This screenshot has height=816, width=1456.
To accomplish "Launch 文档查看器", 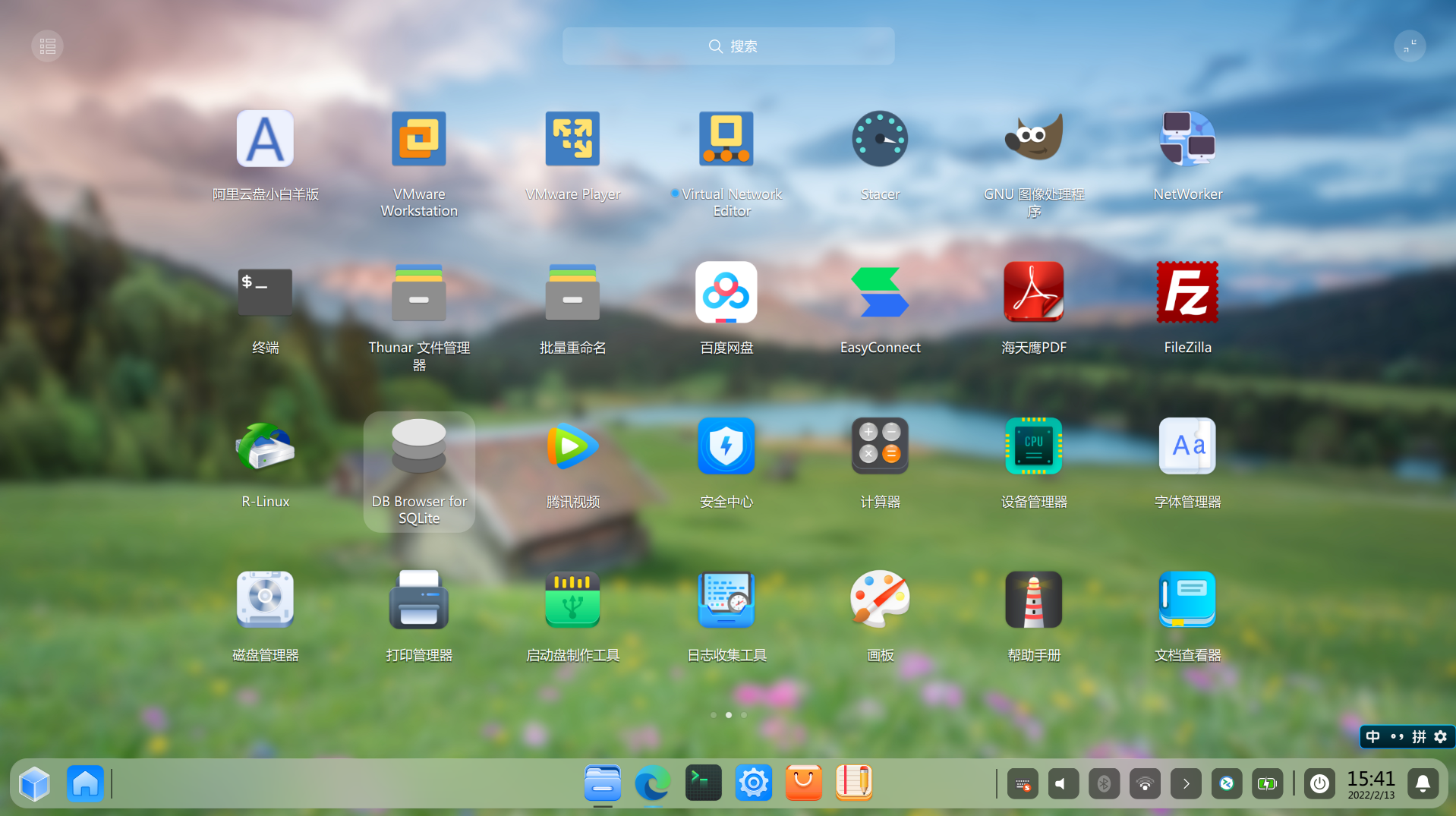I will 1187,600.
